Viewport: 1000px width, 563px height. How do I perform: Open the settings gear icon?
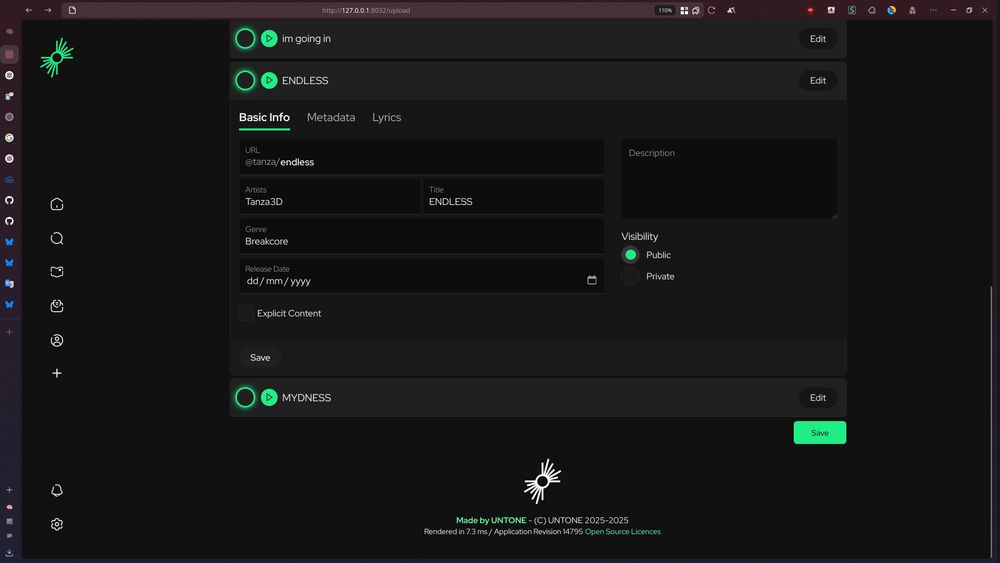[x=57, y=524]
